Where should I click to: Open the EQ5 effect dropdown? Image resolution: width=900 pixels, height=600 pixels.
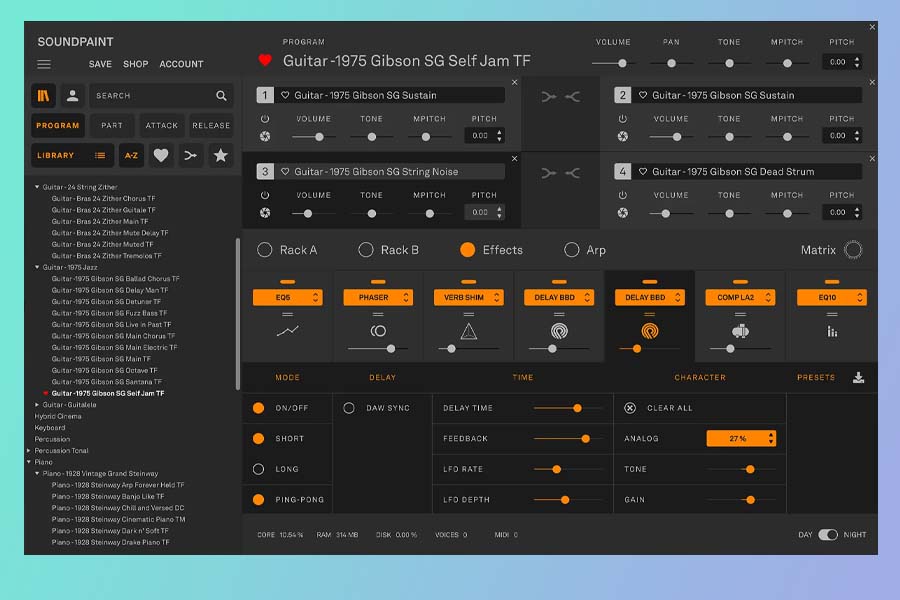tap(287, 297)
